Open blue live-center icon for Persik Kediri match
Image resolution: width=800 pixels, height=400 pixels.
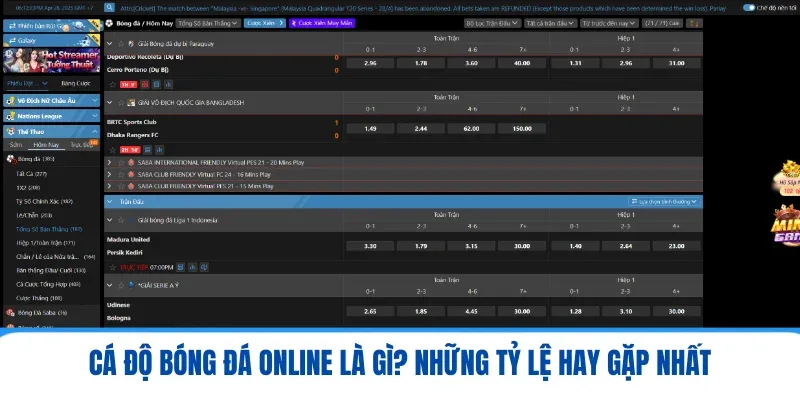[x=181, y=267]
